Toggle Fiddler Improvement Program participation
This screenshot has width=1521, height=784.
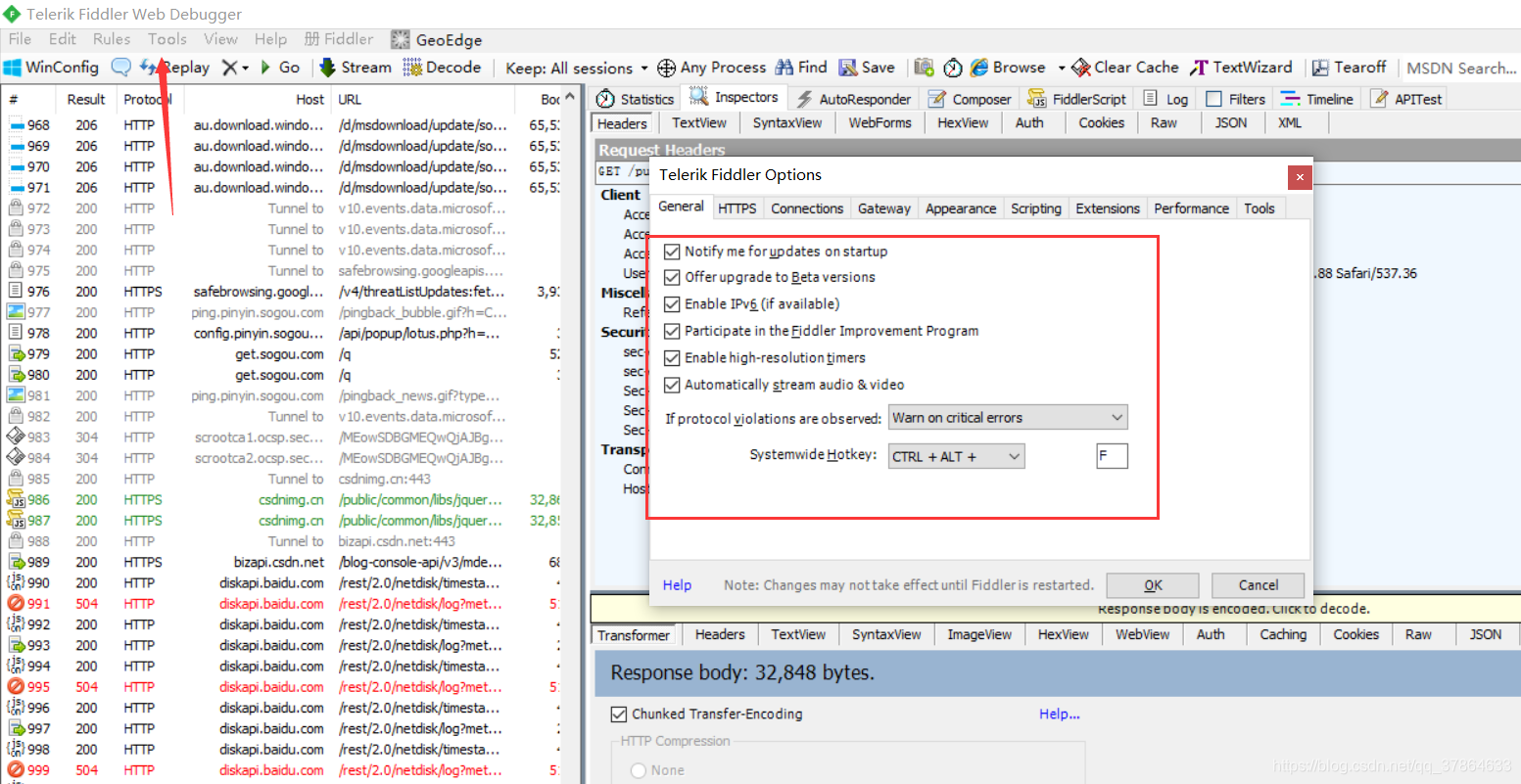672,332
